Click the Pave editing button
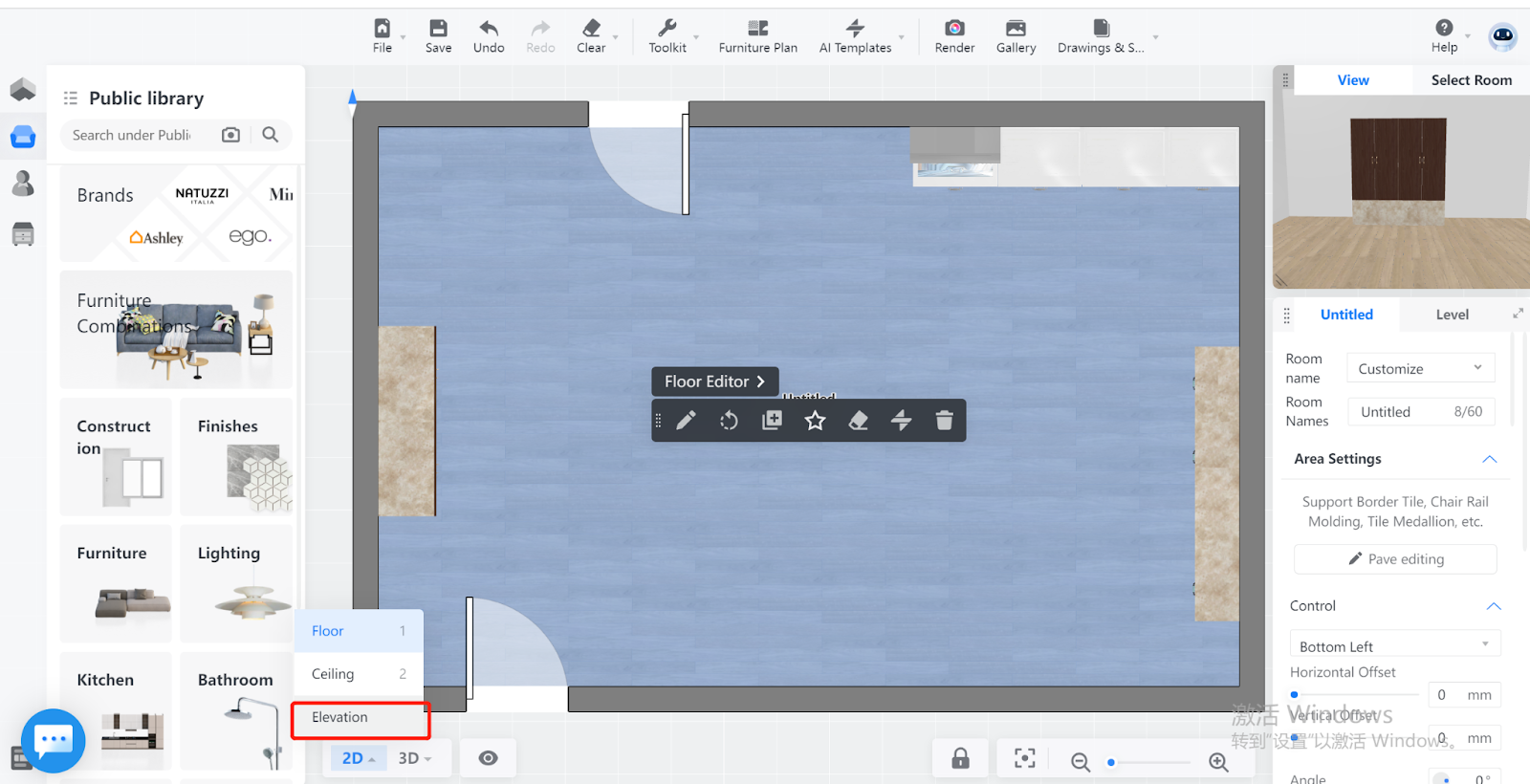 coord(1395,559)
